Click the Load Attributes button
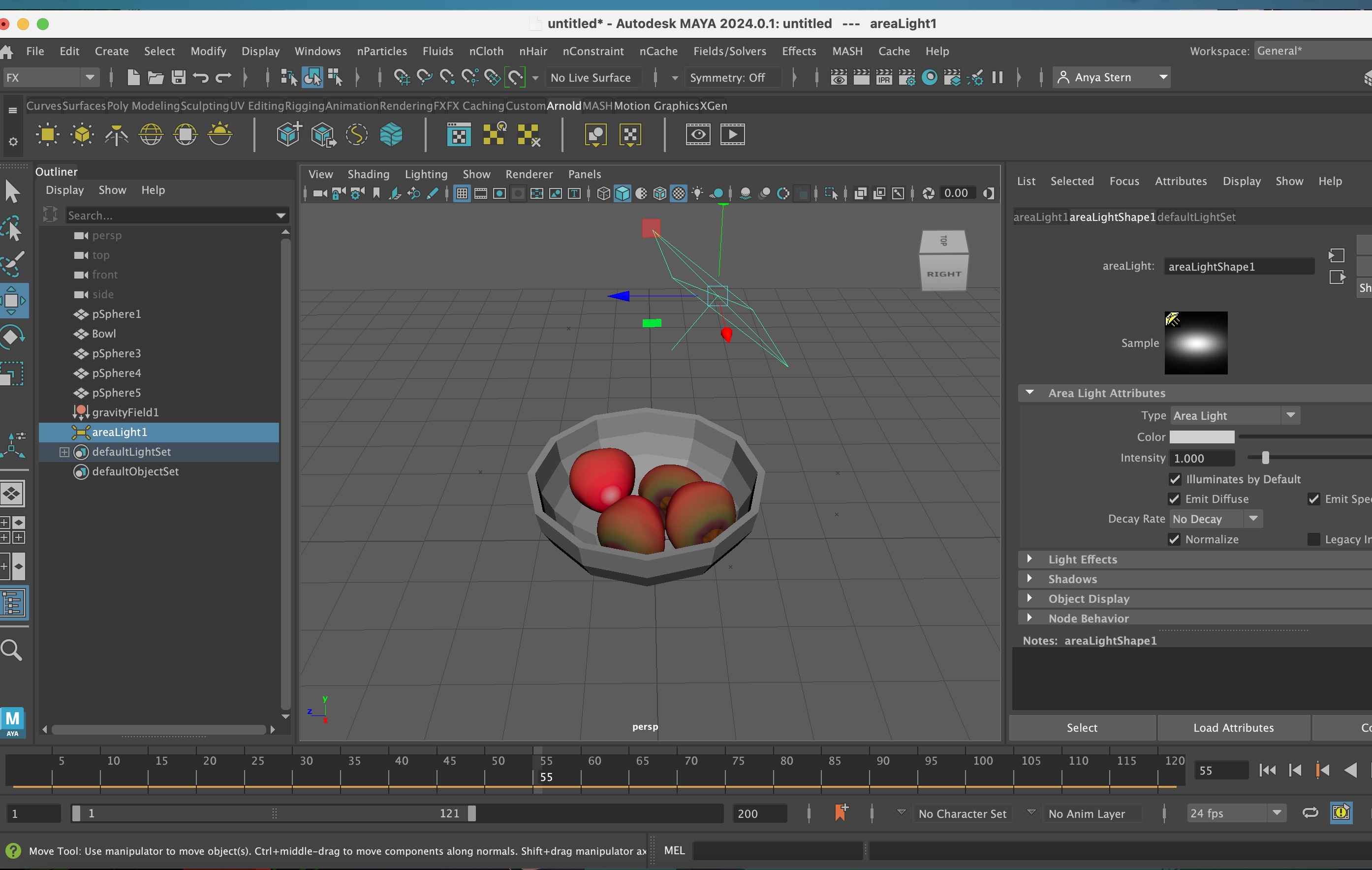1372x870 pixels. [1234, 728]
